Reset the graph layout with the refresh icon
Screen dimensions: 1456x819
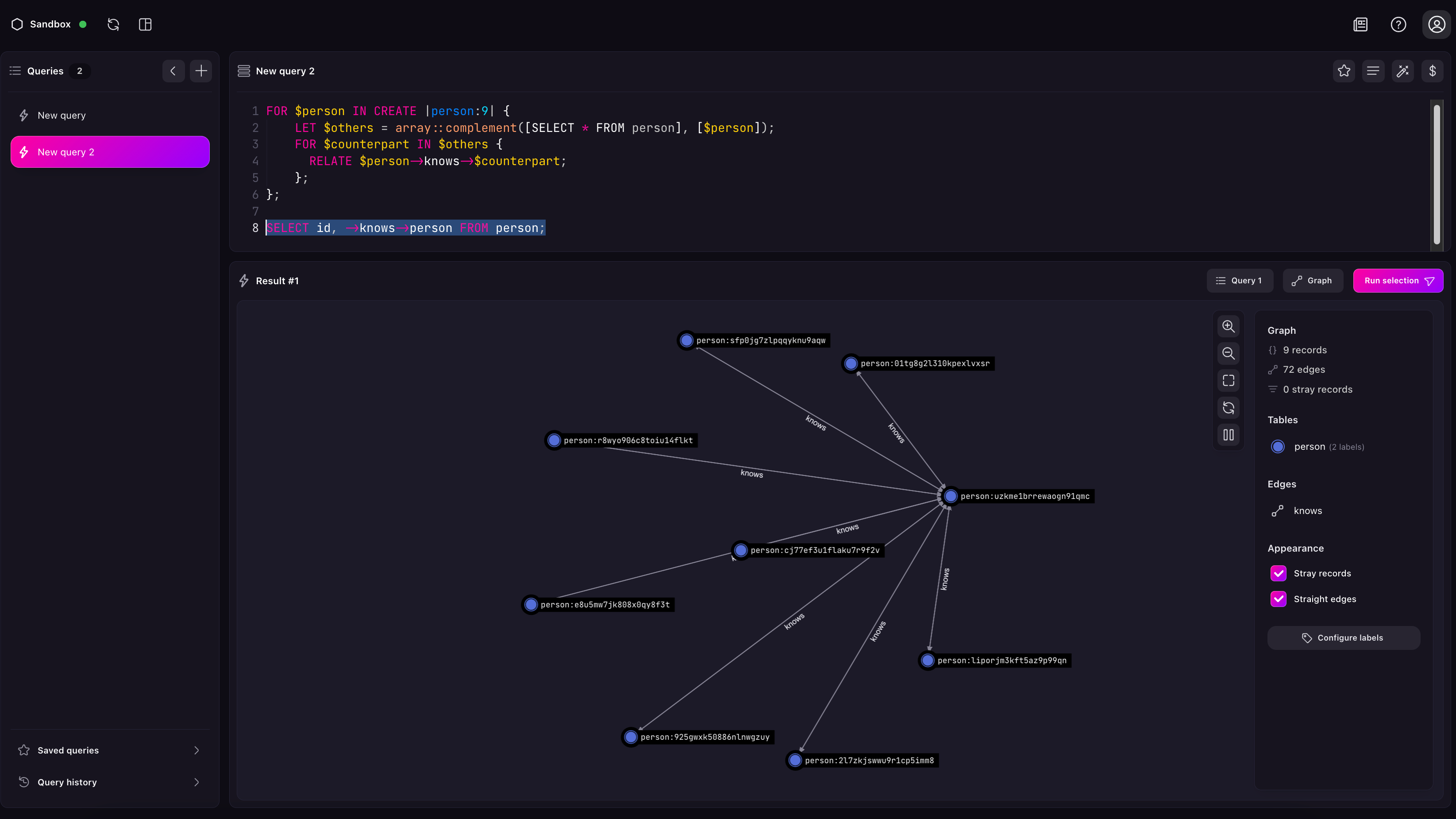[x=1228, y=408]
